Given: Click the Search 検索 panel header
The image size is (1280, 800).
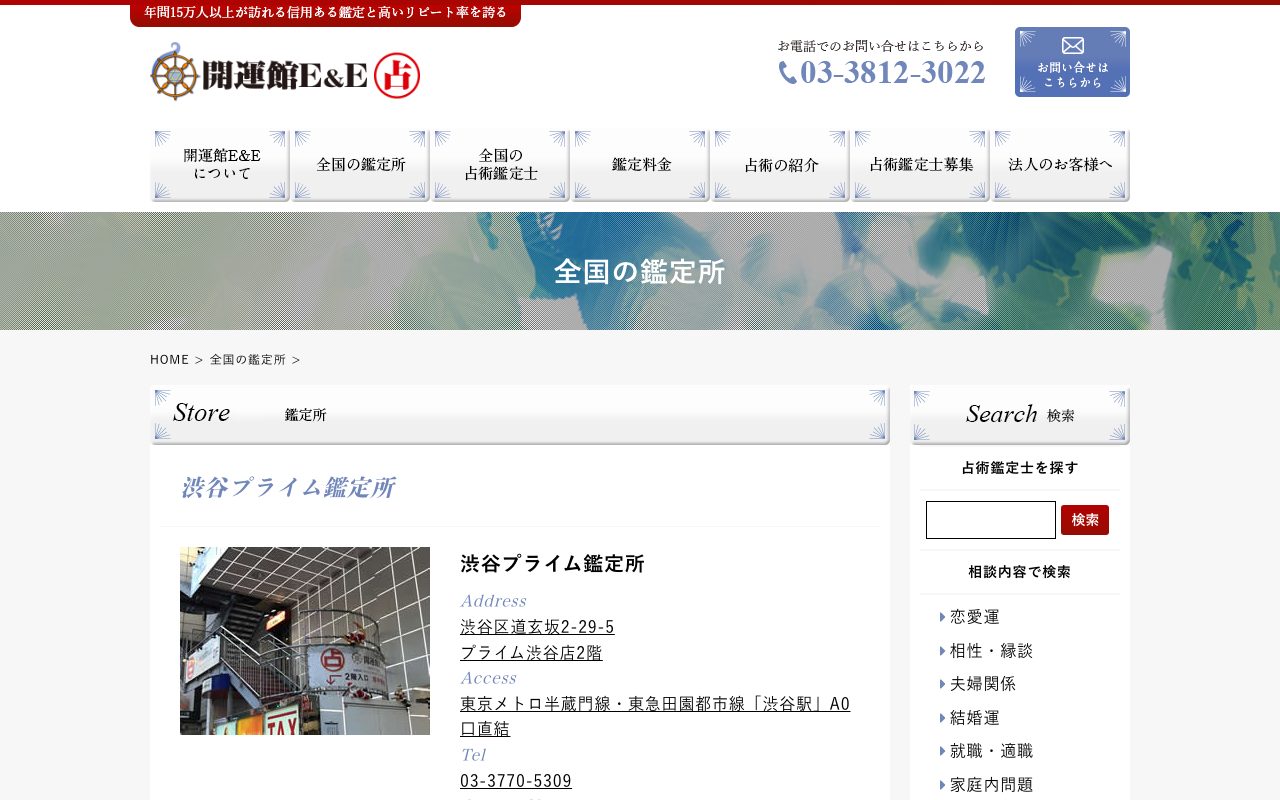Looking at the screenshot, I should coord(1020,415).
